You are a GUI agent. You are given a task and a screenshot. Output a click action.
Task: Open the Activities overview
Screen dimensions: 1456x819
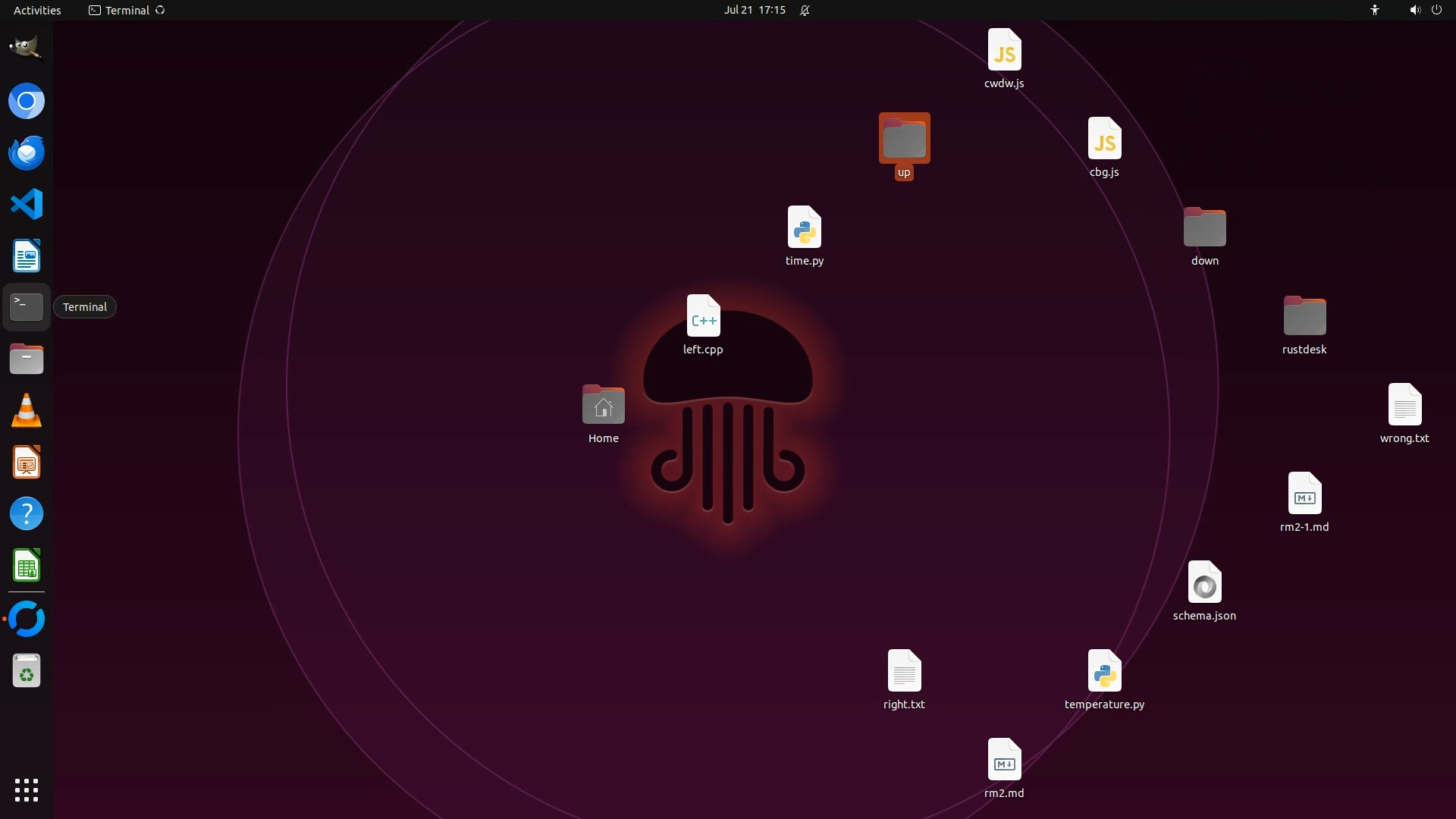pos(37,10)
